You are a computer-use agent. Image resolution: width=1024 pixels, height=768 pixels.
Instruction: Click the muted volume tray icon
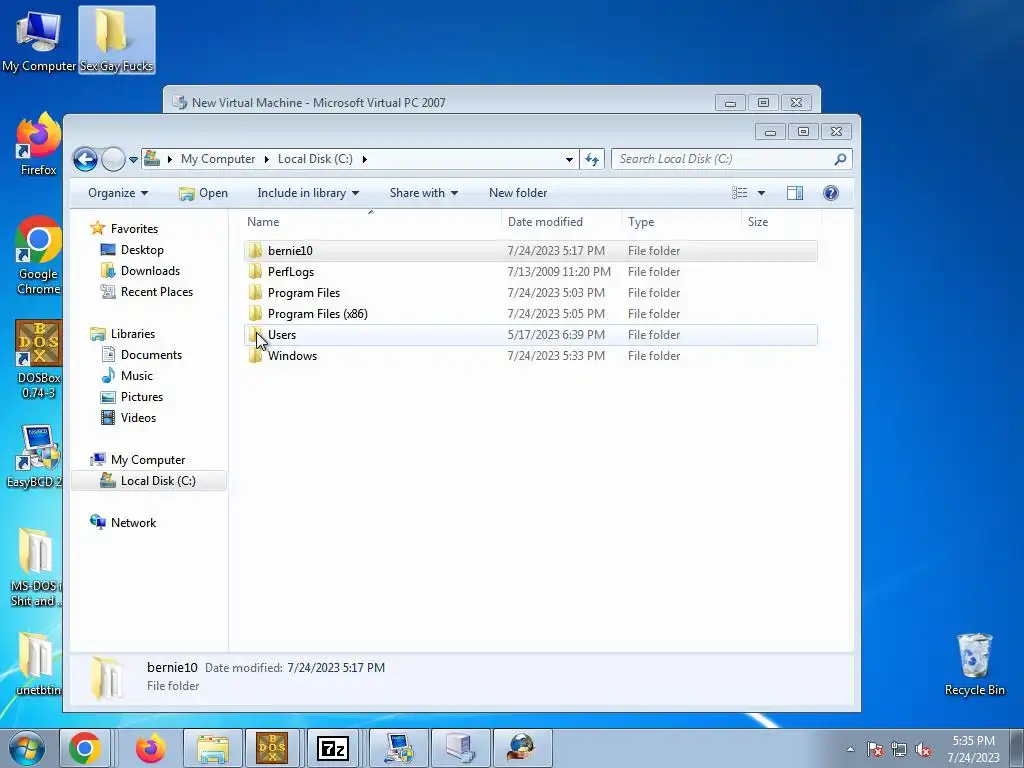click(923, 749)
